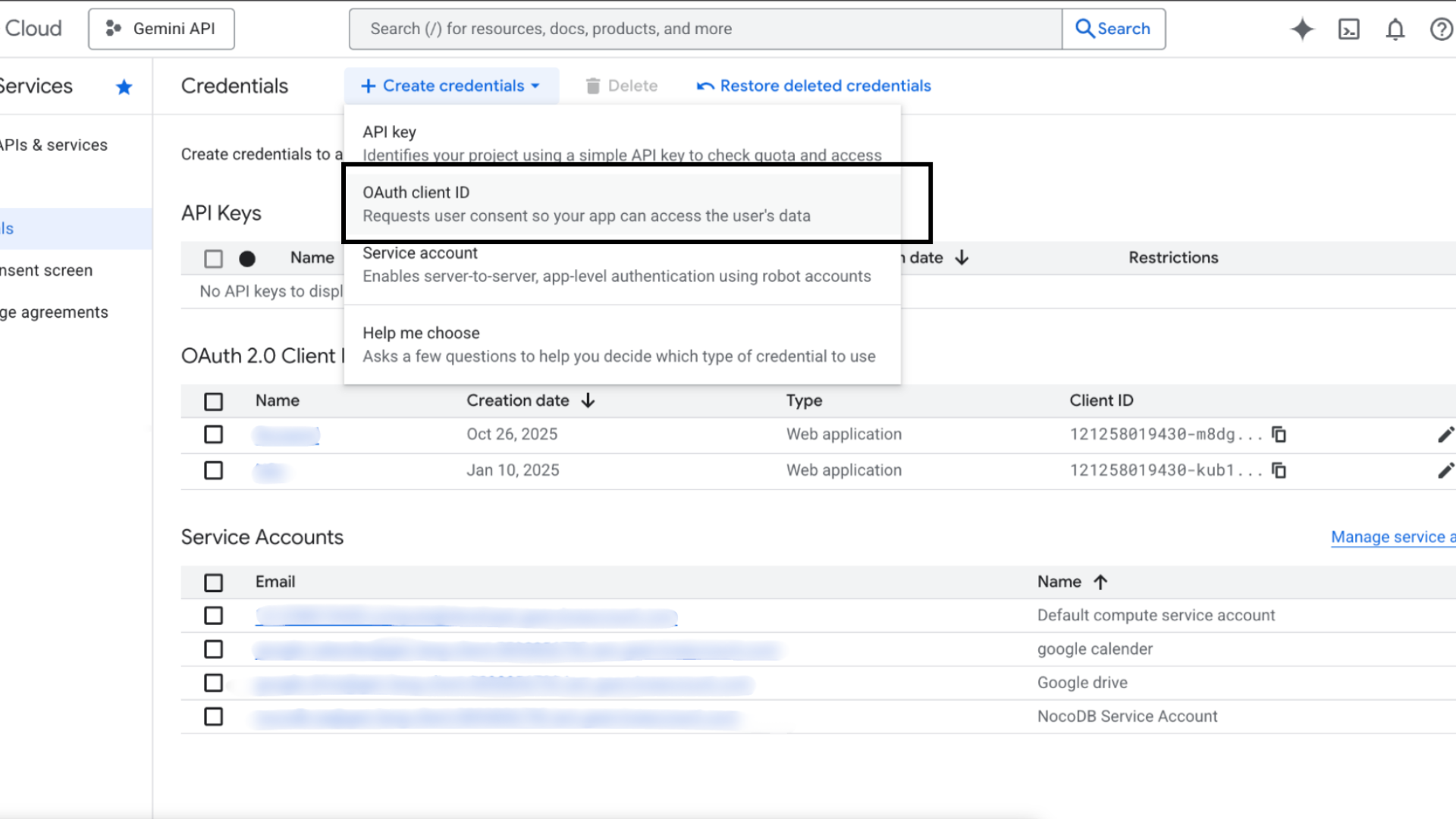Follow the Manage service accounts link
Viewport: 1456px width, 819px height.
coord(1392,537)
